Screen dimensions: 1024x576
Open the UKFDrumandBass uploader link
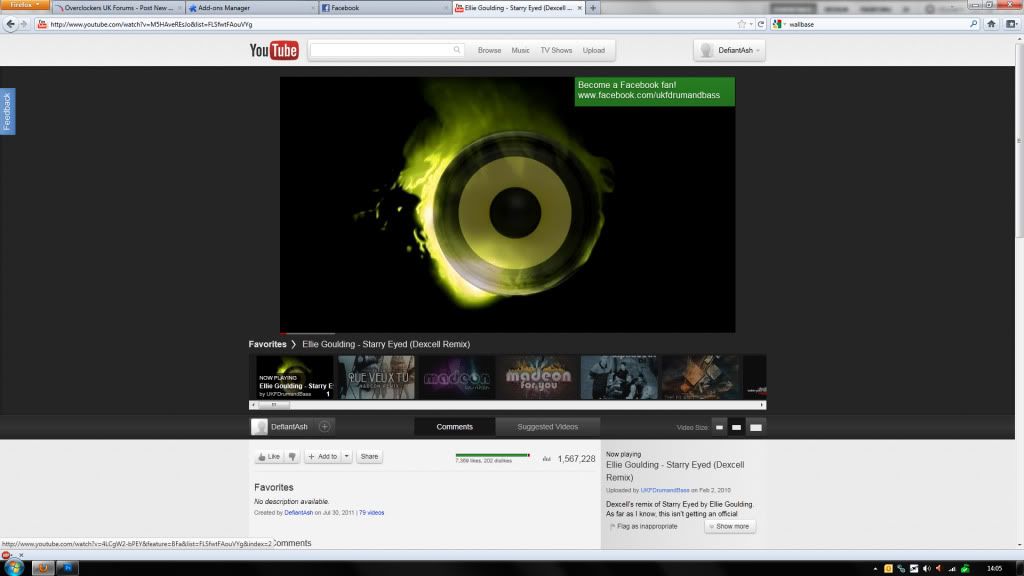click(x=665, y=490)
